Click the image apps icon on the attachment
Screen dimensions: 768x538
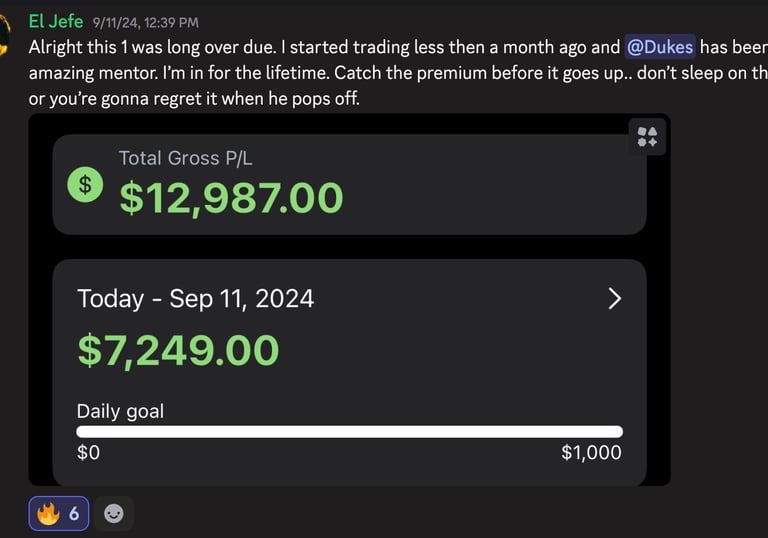[x=647, y=137]
